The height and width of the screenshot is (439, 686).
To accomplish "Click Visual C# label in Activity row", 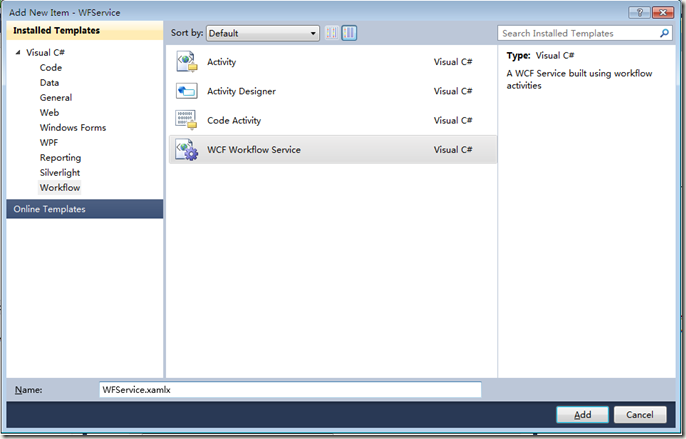I will click(453, 62).
